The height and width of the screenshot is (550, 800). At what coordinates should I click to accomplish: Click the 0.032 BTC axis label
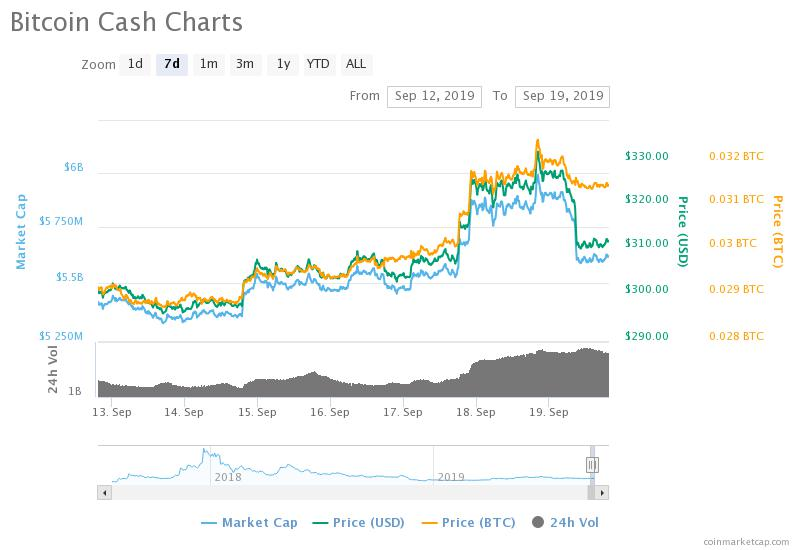[736, 156]
